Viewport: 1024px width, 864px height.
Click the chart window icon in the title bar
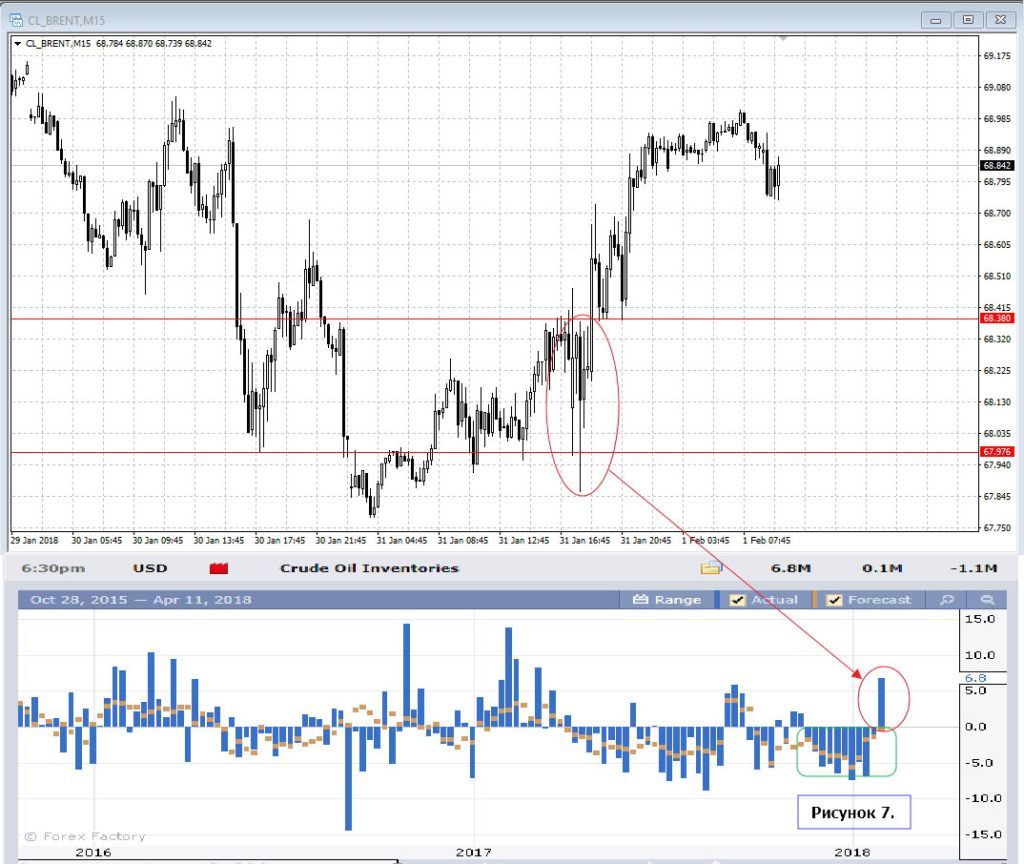pos(17,19)
